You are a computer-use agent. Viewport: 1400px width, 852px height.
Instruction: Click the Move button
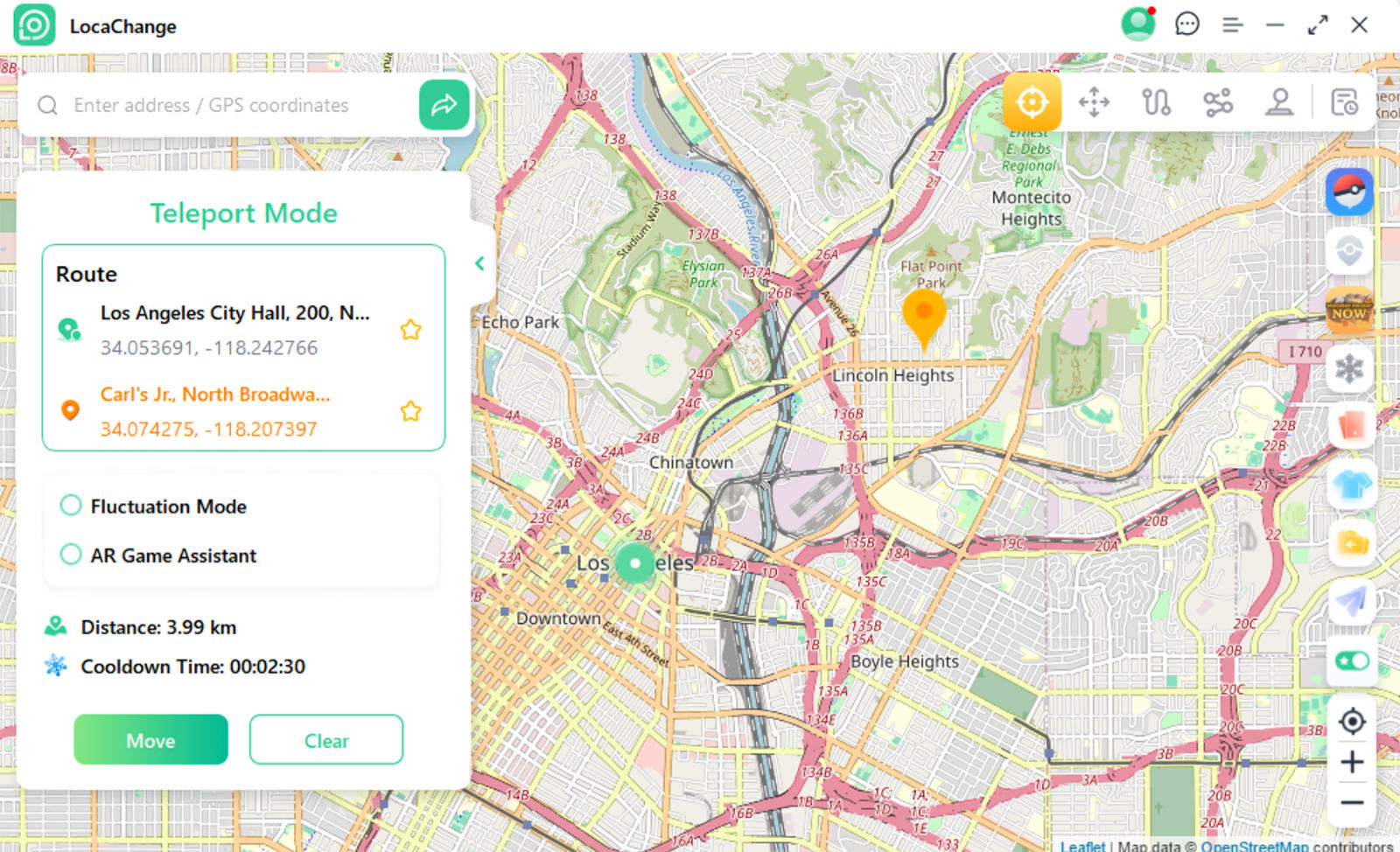(150, 740)
